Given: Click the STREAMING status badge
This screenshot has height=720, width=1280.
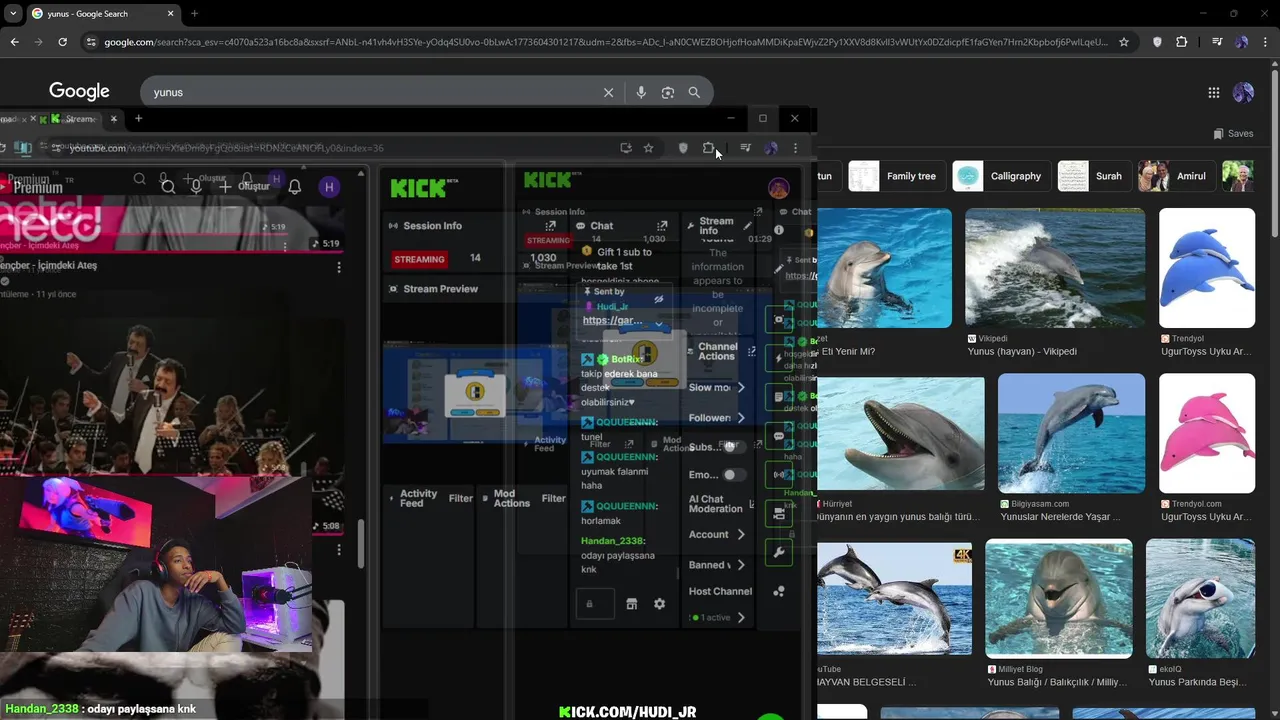Looking at the screenshot, I should (419, 259).
